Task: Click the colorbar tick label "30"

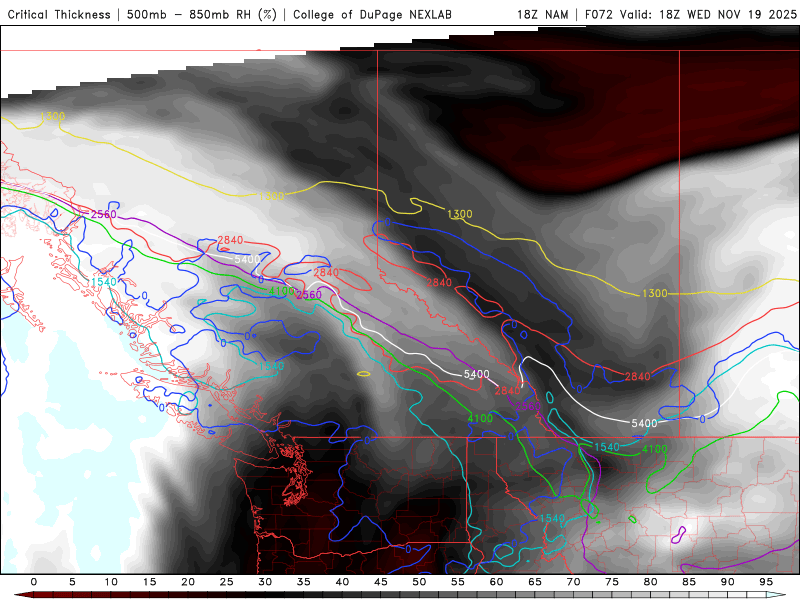Action: [x=265, y=582]
